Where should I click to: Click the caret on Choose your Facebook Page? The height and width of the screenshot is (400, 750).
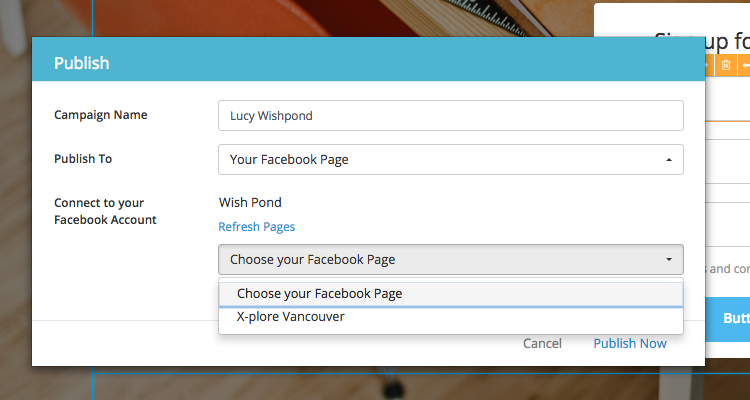coord(669,260)
